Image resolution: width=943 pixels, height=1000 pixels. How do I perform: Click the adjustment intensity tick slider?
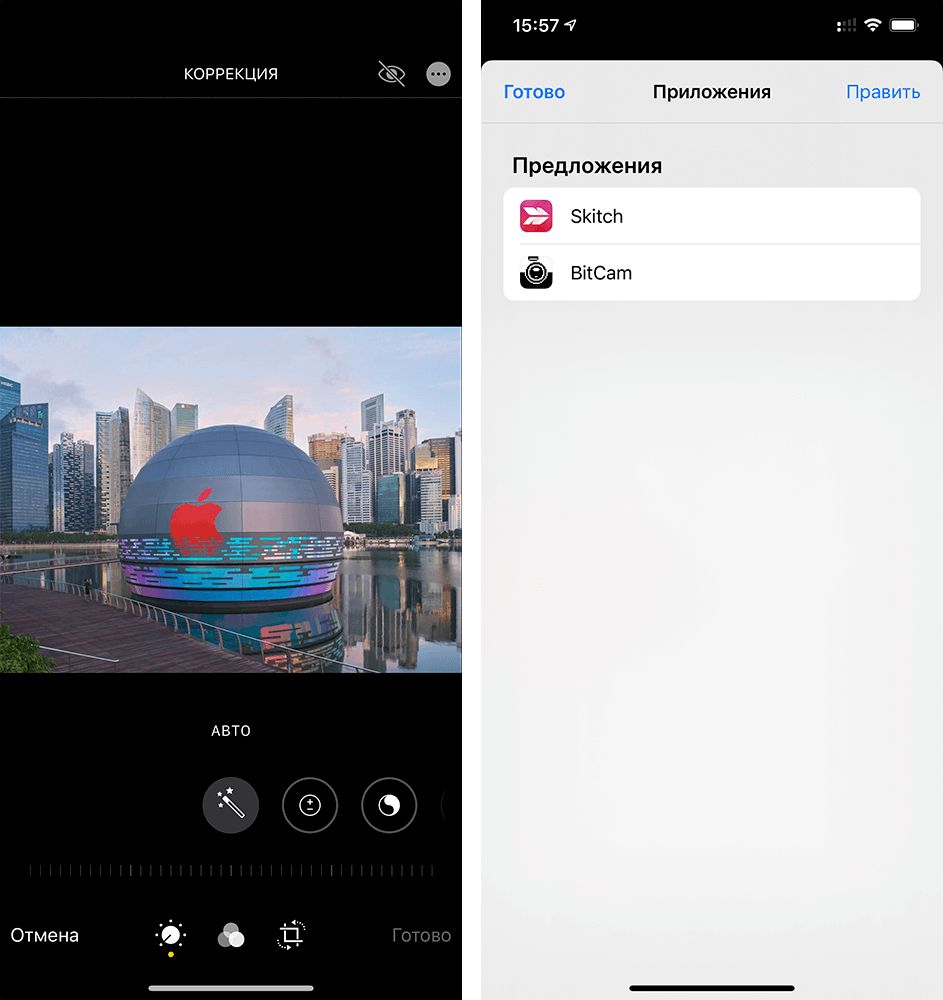[x=231, y=871]
